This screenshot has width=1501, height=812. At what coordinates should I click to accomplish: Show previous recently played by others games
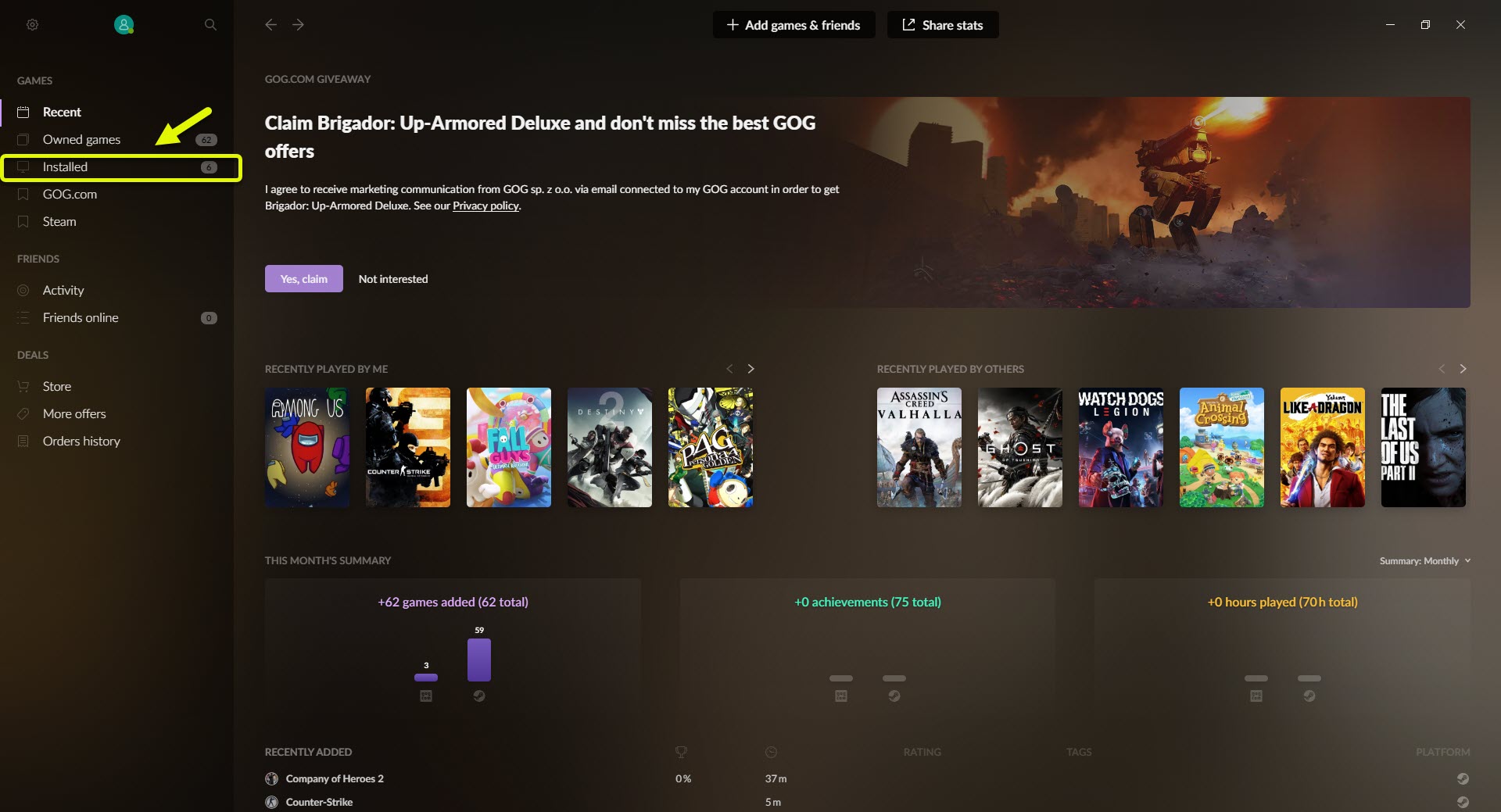(x=1442, y=369)
